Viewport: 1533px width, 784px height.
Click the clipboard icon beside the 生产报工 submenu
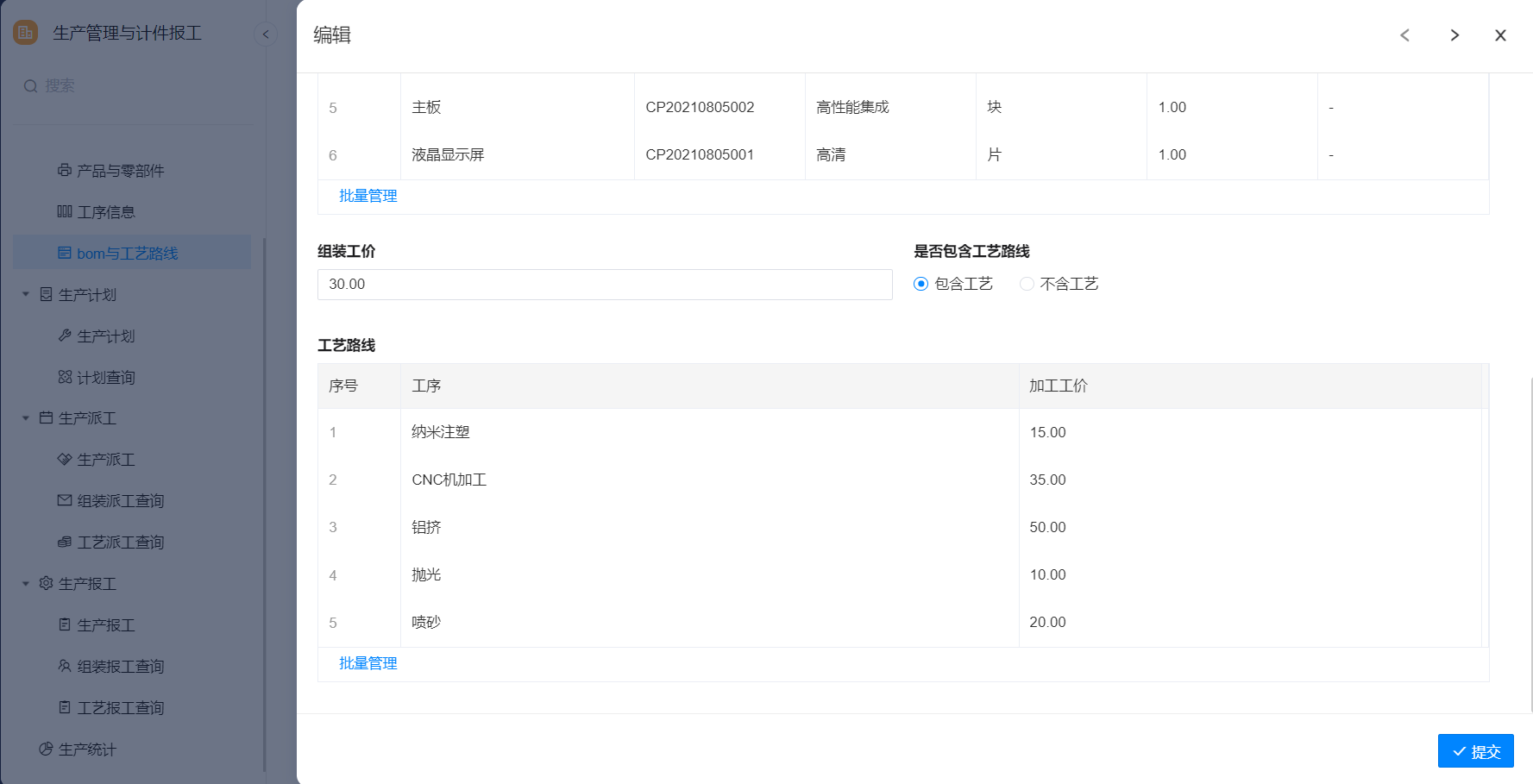tap(65, 624)
